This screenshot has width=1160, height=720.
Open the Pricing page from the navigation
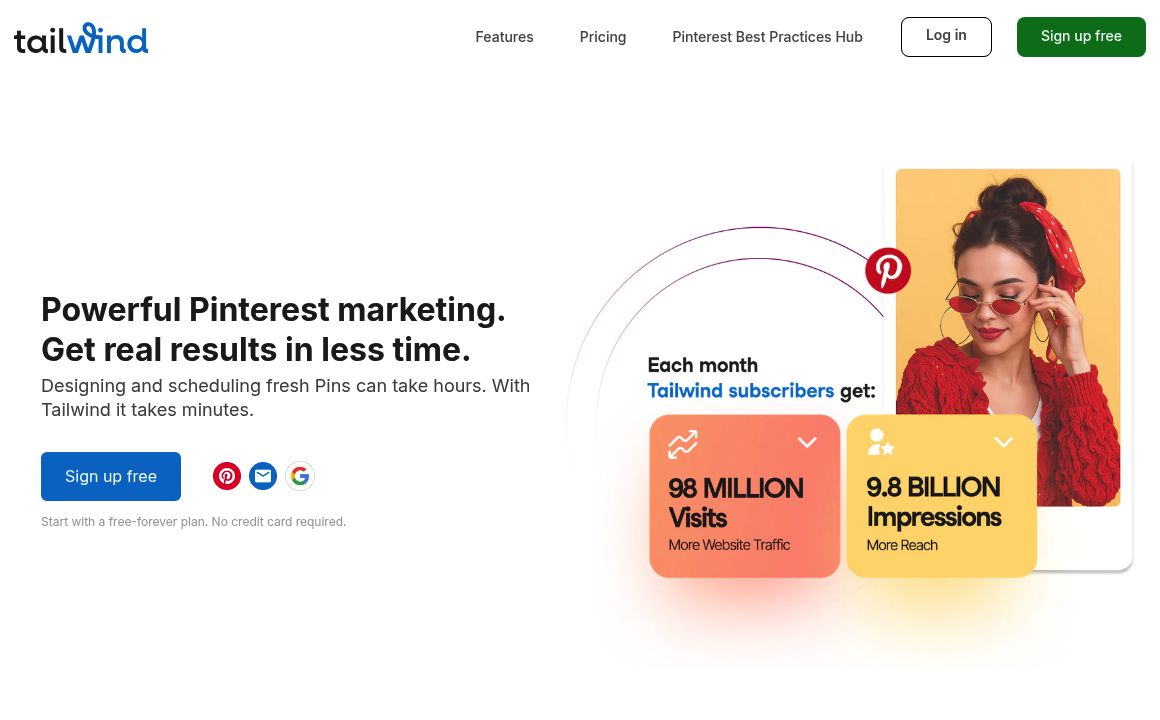point(603,37)
